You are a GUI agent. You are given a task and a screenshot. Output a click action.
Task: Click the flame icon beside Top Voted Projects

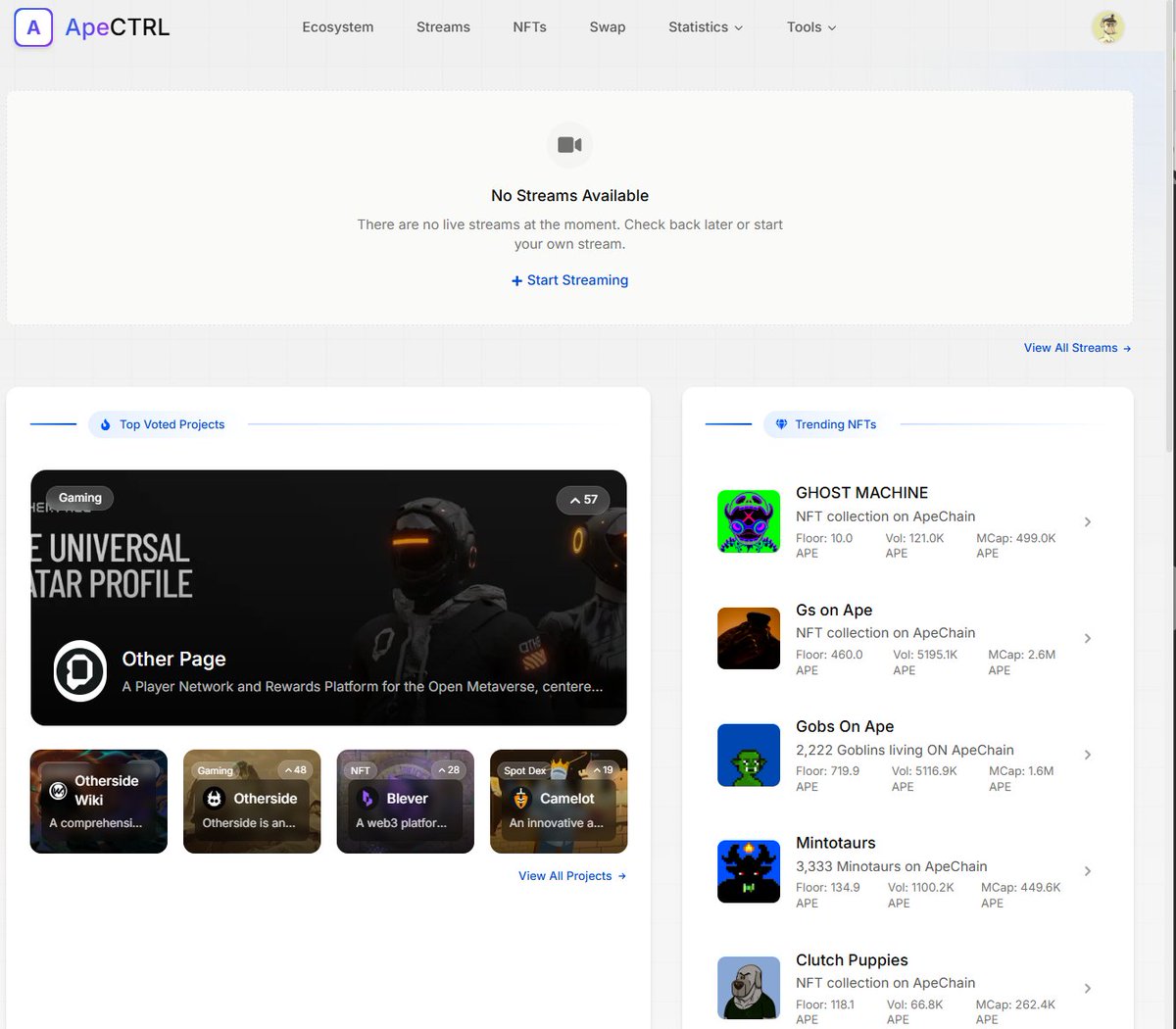click(x=106, y=424)
